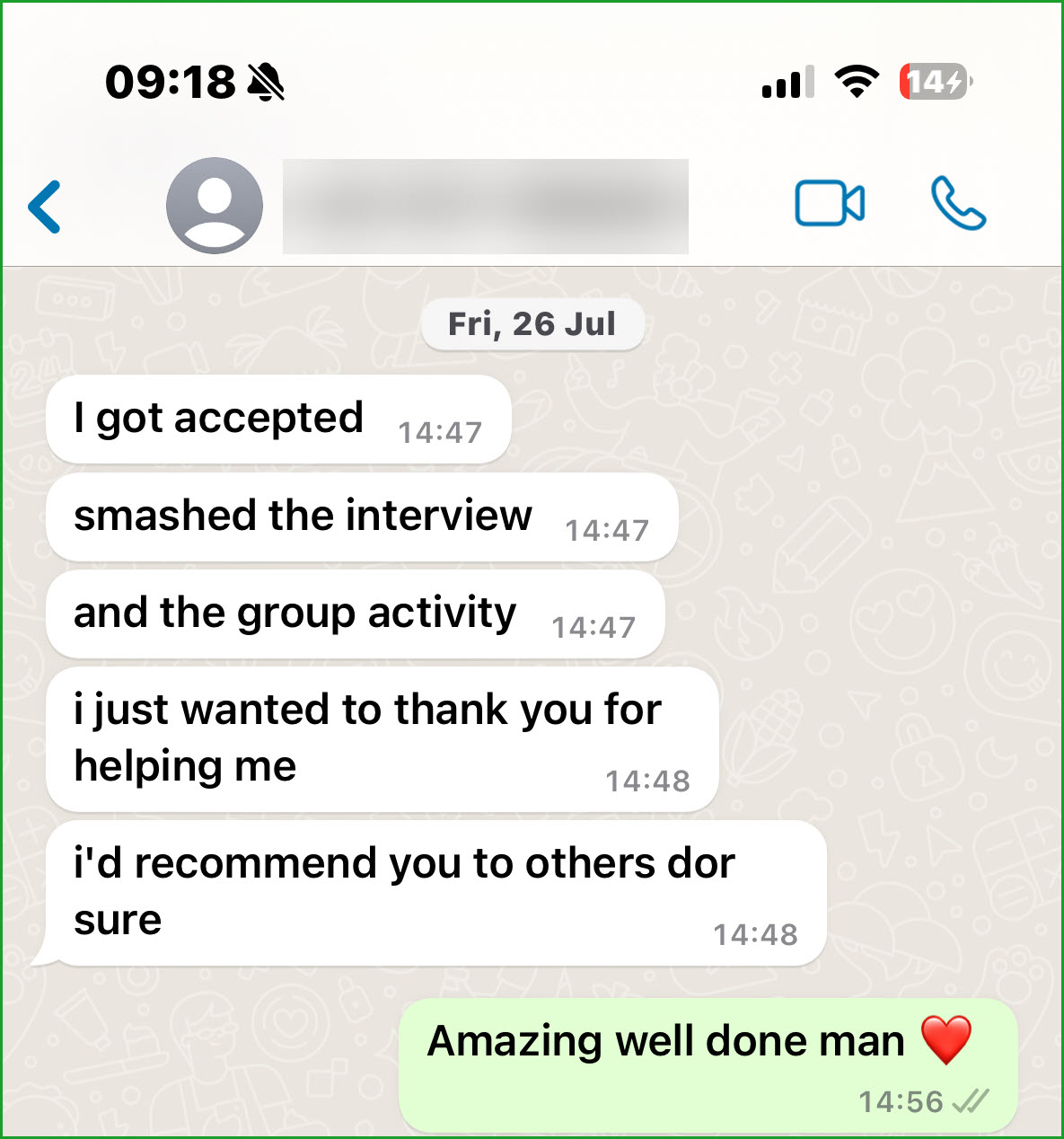Screen dimensions: 1064x1139
Task: Select the "smashed the interview" message
Action: (362, 517)
